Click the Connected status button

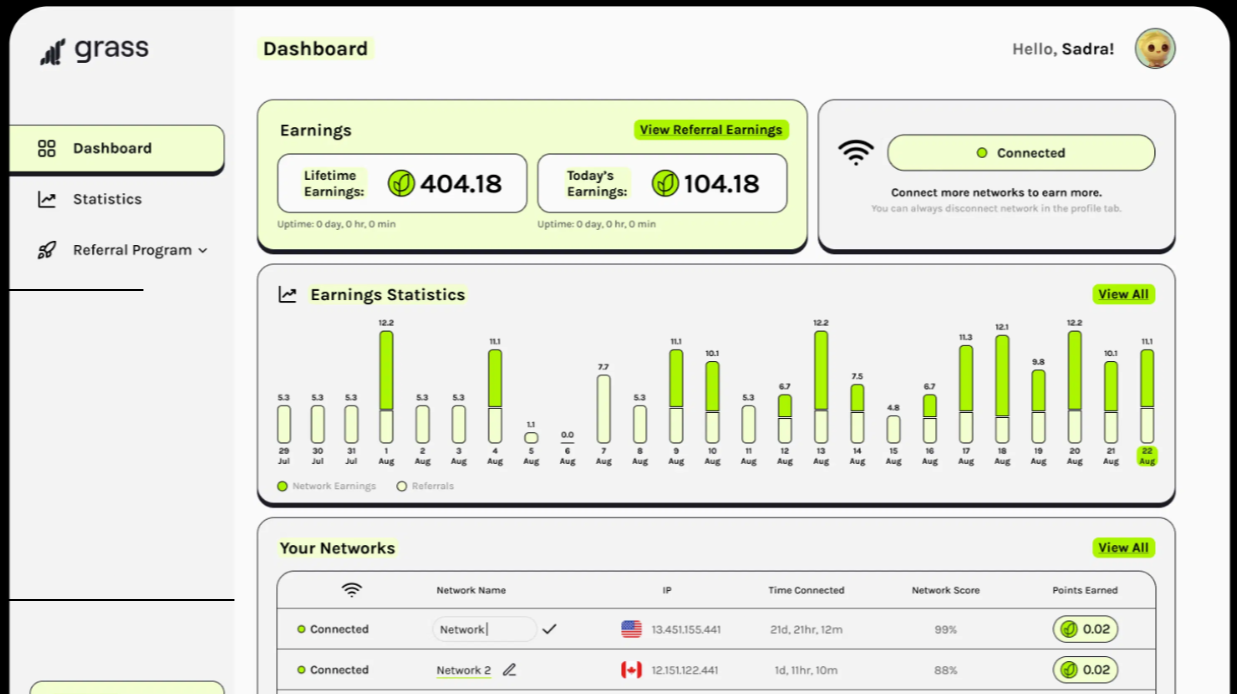(1021, 153)
